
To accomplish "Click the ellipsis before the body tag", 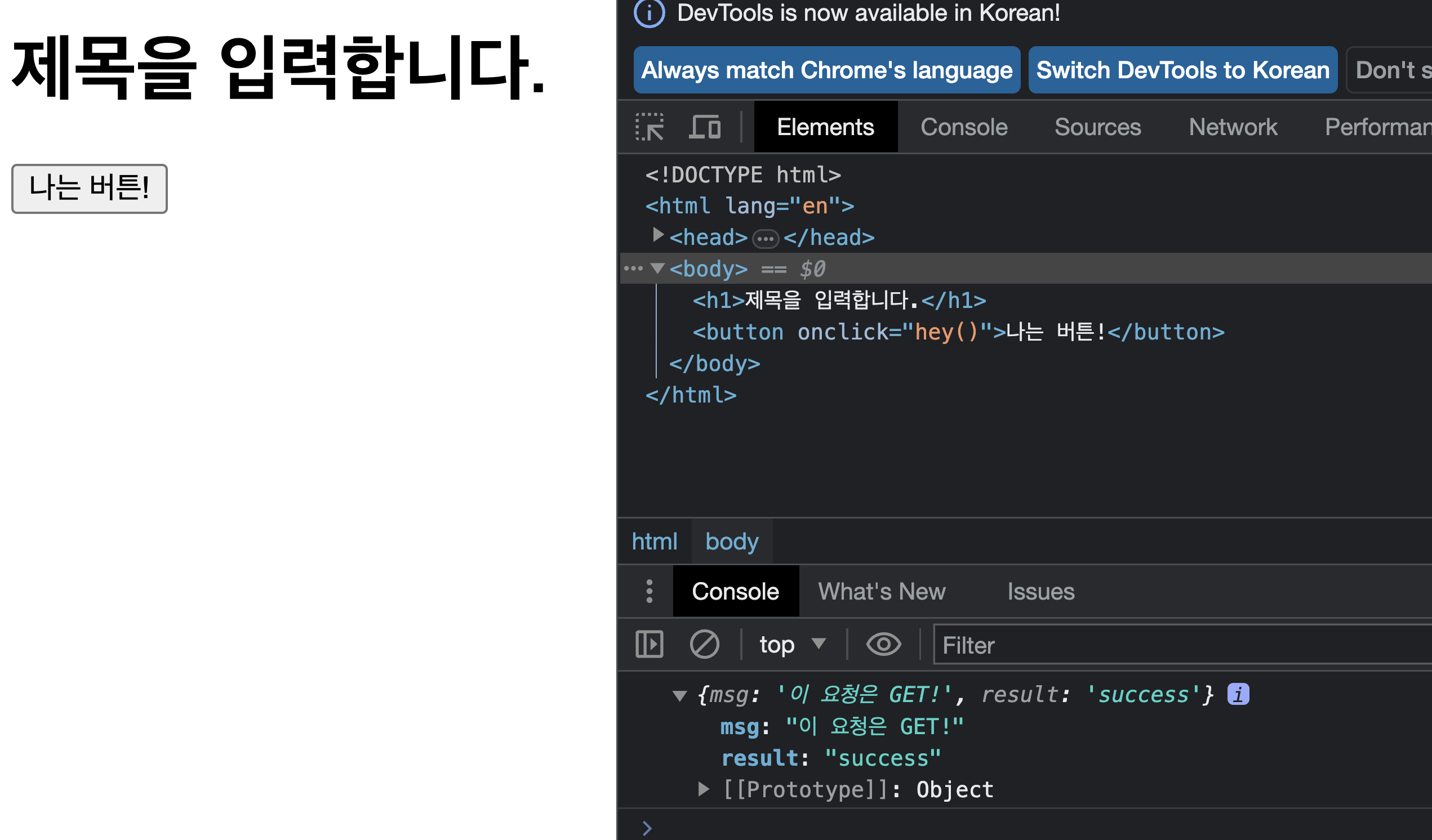I will (x=633, y=269).
